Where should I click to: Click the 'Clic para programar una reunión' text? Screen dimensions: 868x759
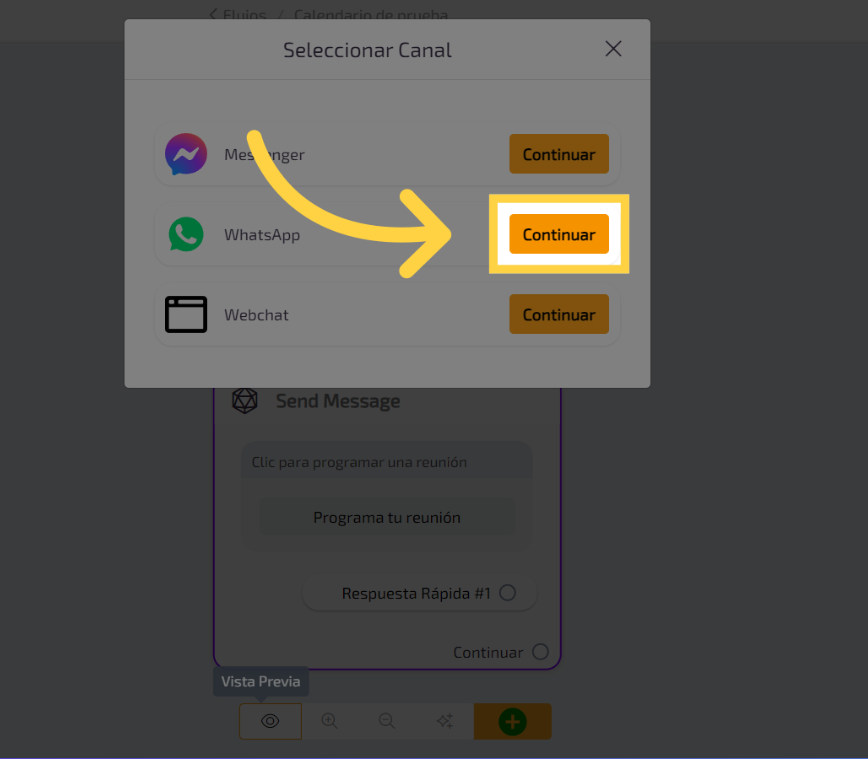point(359,463)
